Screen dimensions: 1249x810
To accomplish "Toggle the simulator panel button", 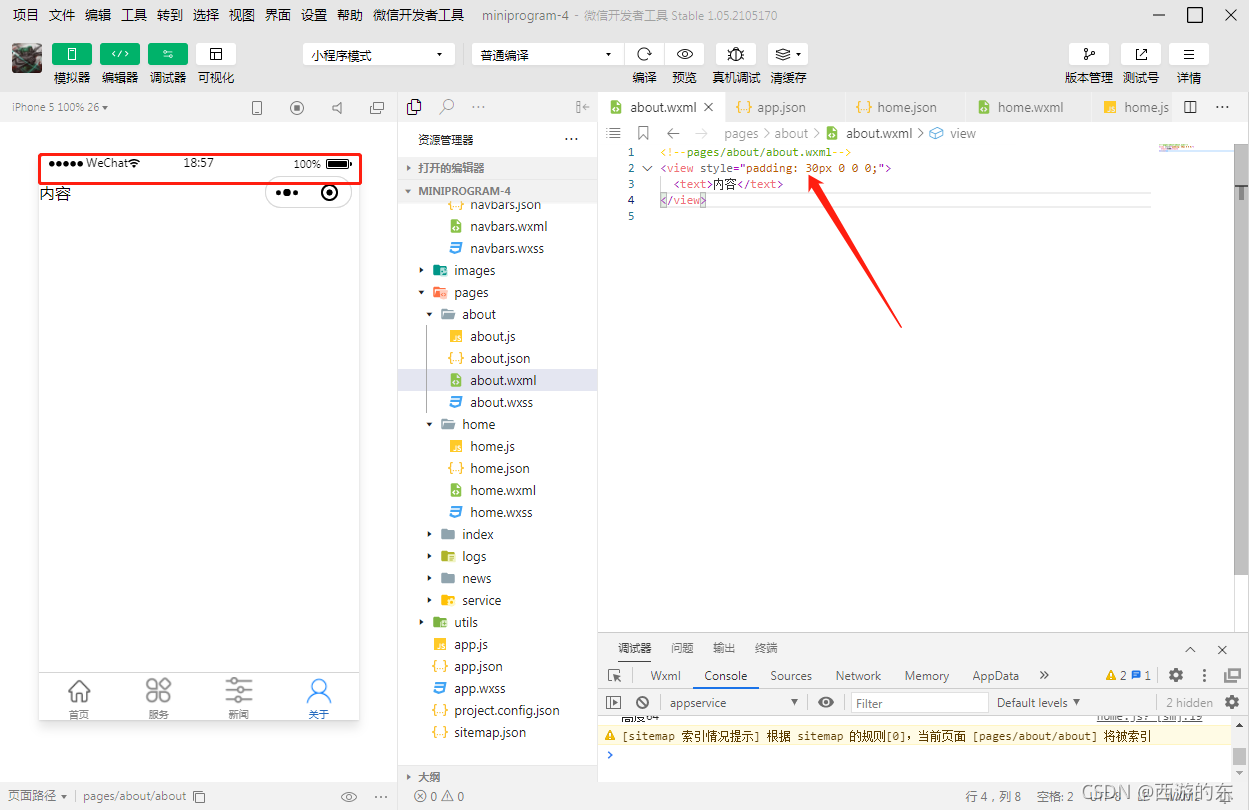I will (x=72, y=54).
